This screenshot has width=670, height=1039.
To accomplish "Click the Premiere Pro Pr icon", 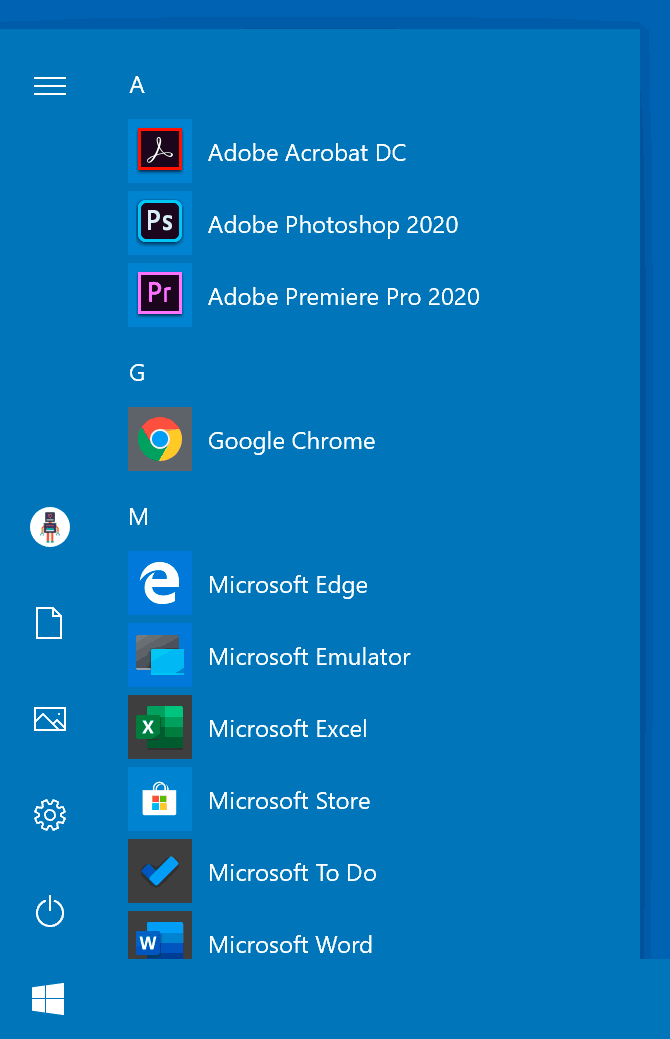I will point(160,294).
